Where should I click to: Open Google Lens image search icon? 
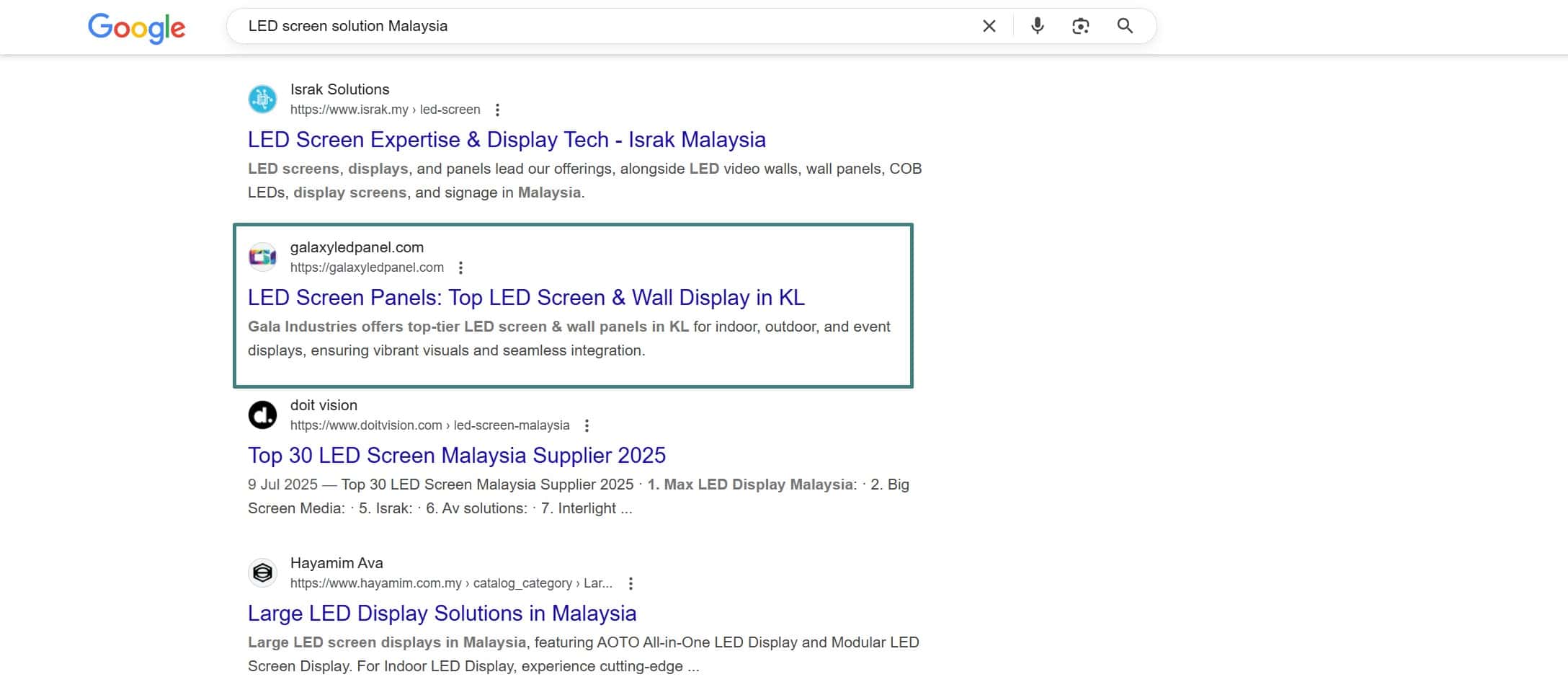[x=1080, y=26]
